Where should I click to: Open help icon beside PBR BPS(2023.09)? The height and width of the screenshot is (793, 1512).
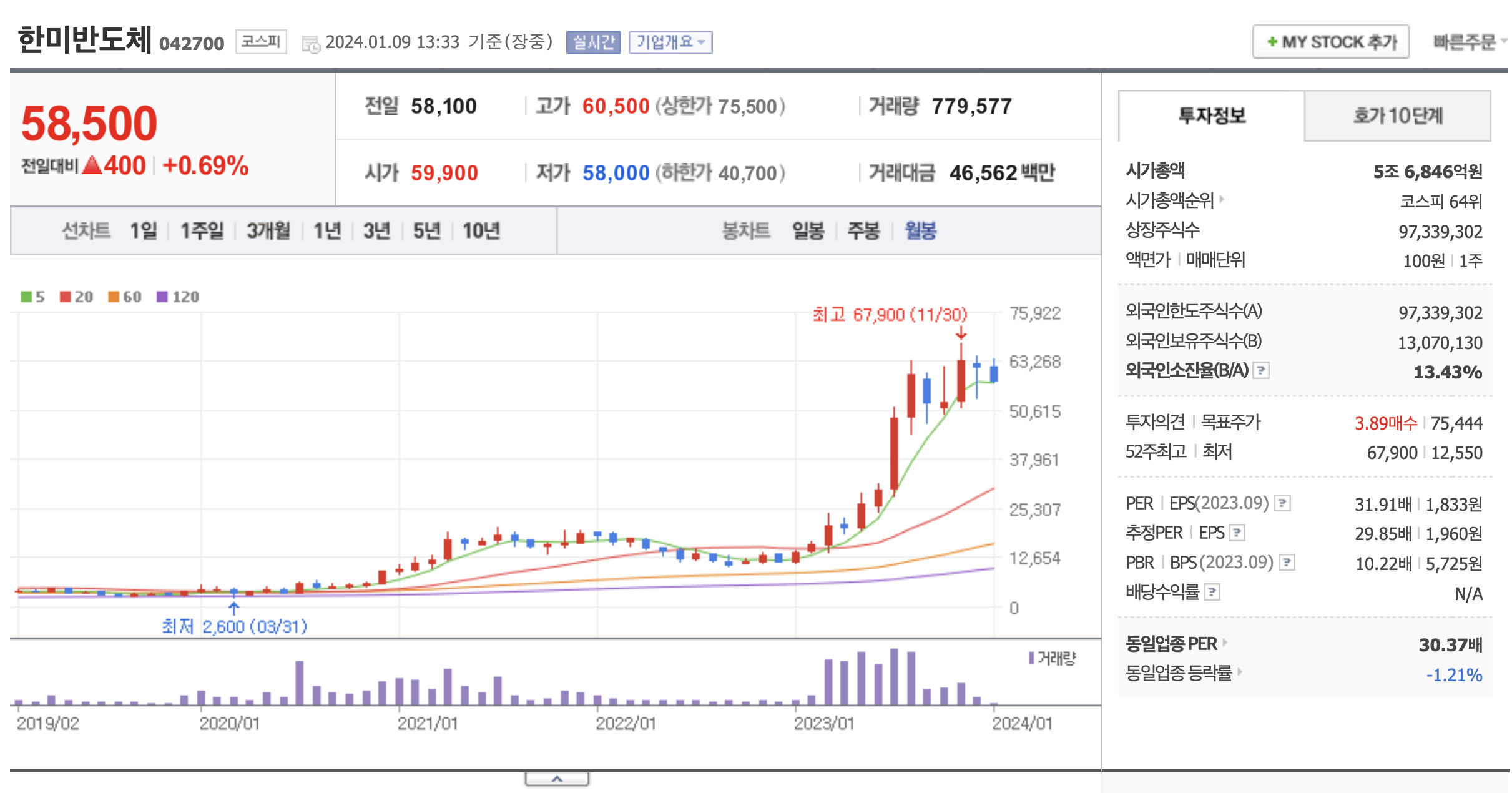click(1287, 563)
